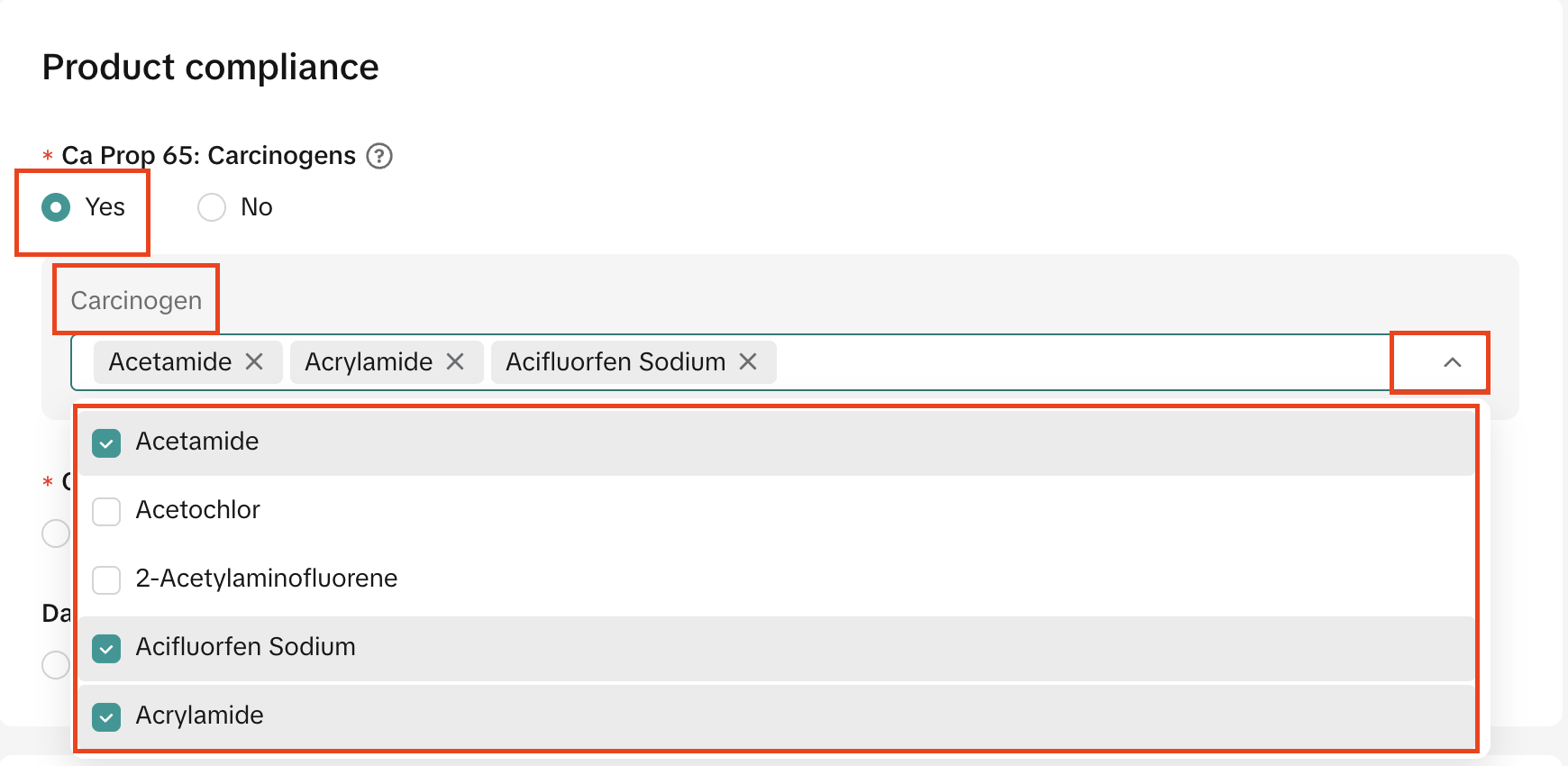
Task: Click the Acetochlor option label
Action: point(198,510)
